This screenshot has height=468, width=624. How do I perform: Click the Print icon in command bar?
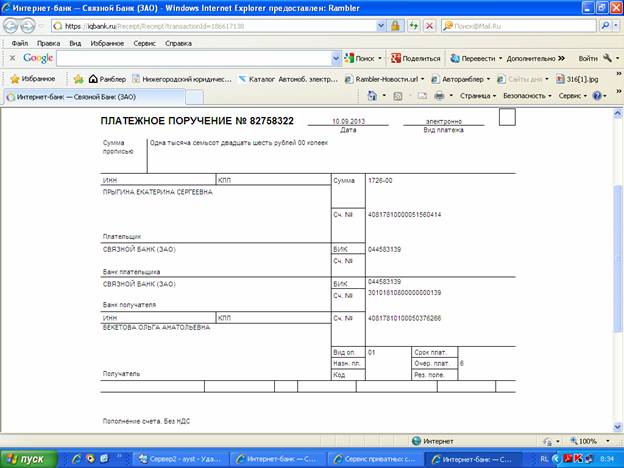pyautogui.click(x=439, y=96)
